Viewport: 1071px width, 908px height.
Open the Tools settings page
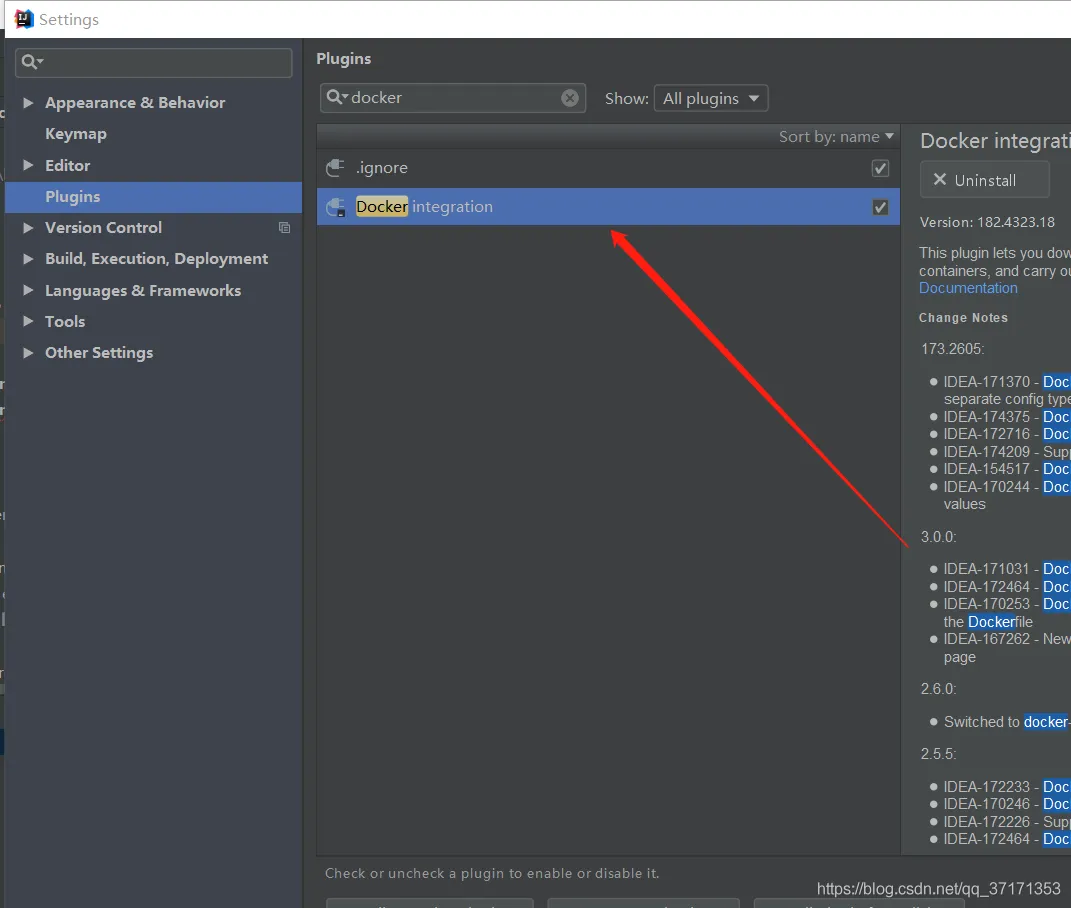65,322
